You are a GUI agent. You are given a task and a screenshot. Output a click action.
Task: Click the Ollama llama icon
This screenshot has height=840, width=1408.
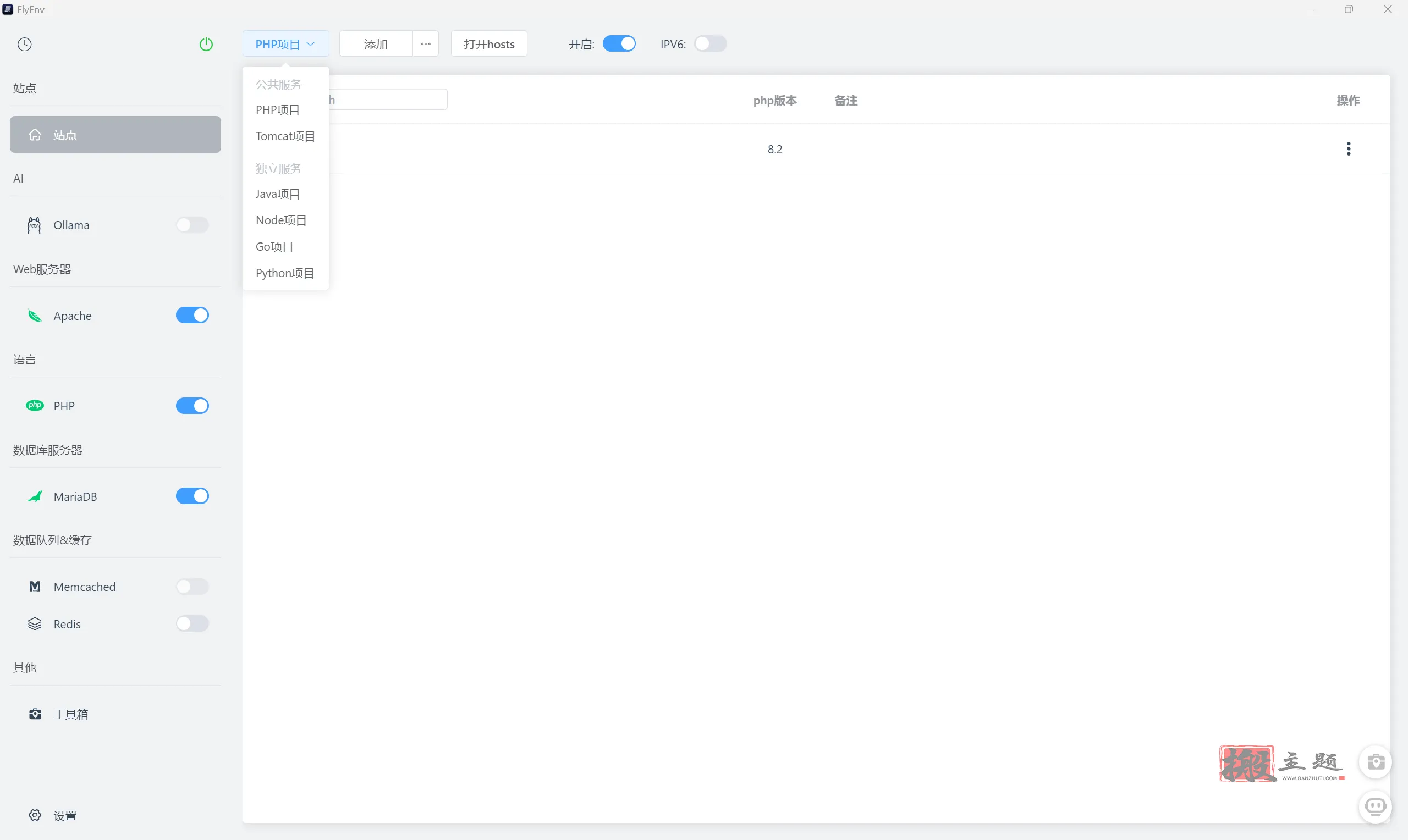34,225
